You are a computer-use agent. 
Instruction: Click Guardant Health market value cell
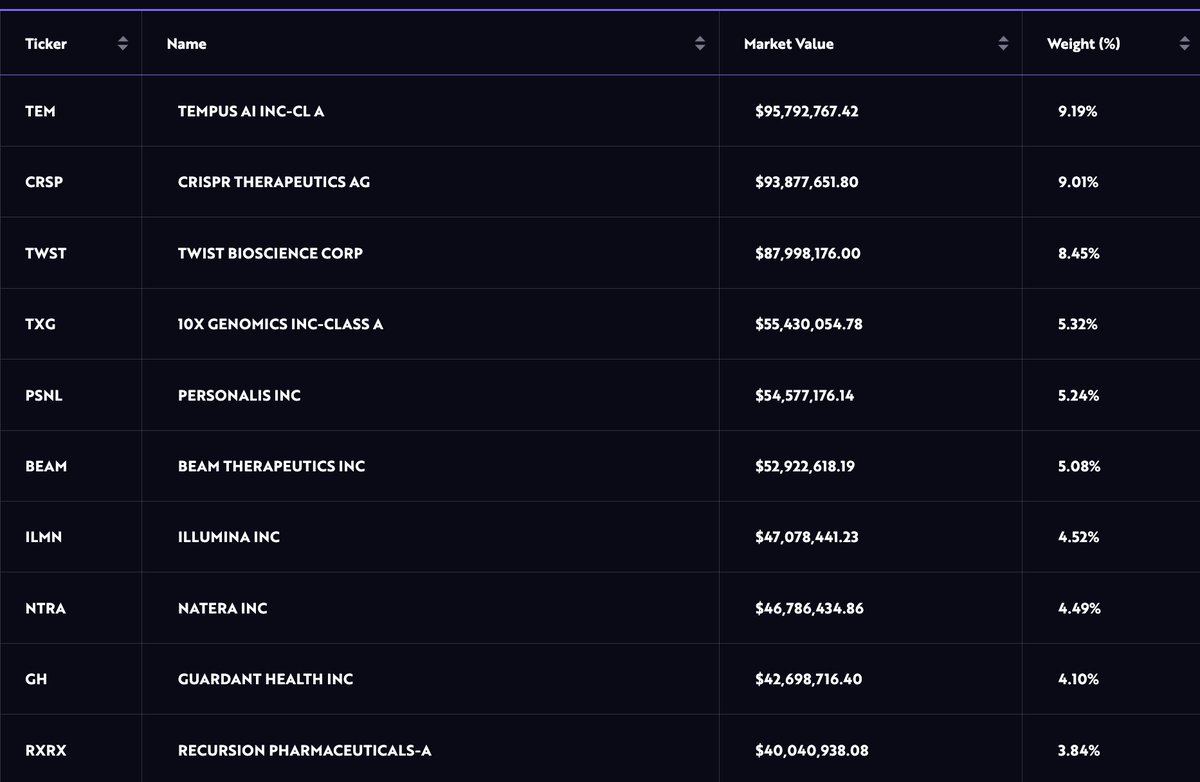click(808, 679)
